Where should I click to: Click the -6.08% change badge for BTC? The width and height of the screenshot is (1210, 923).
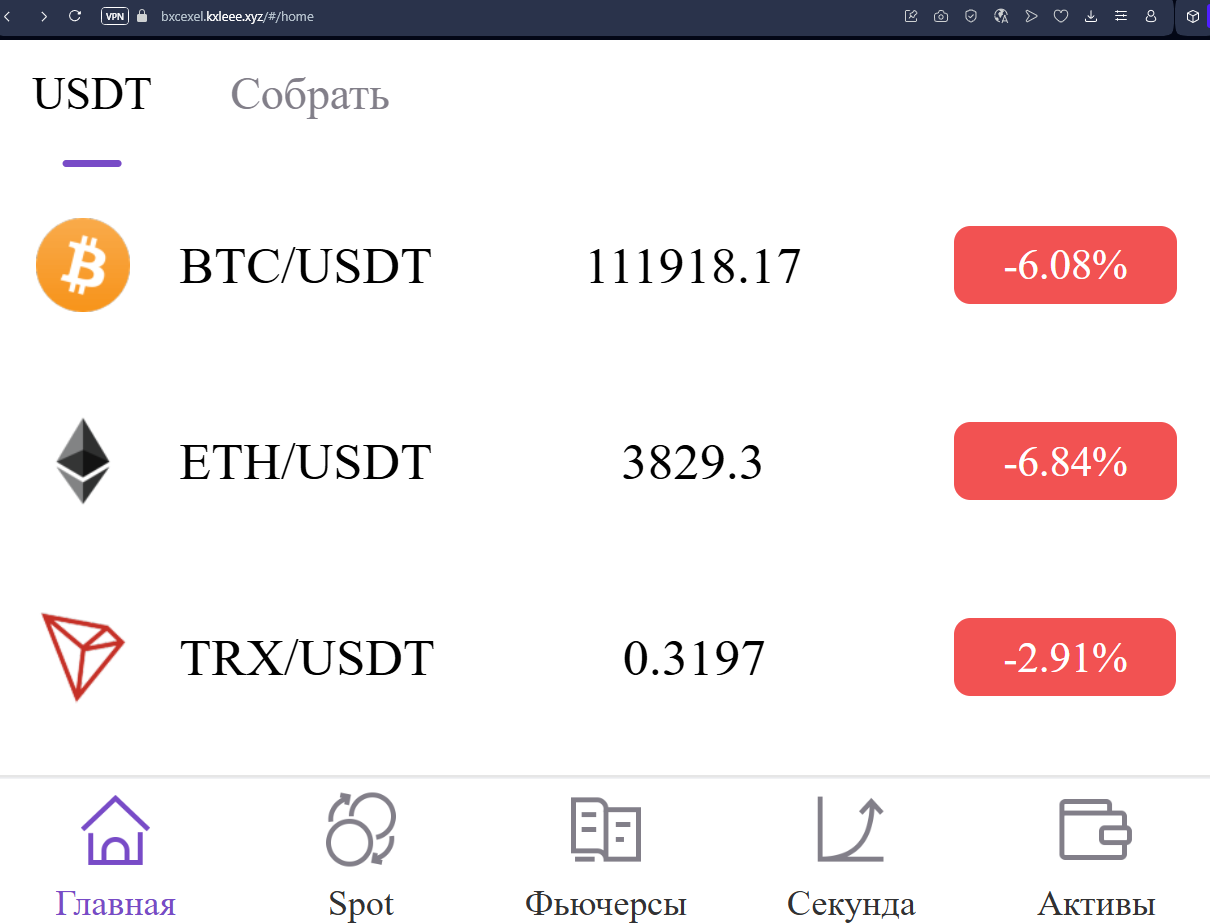tap(1064, 265)
